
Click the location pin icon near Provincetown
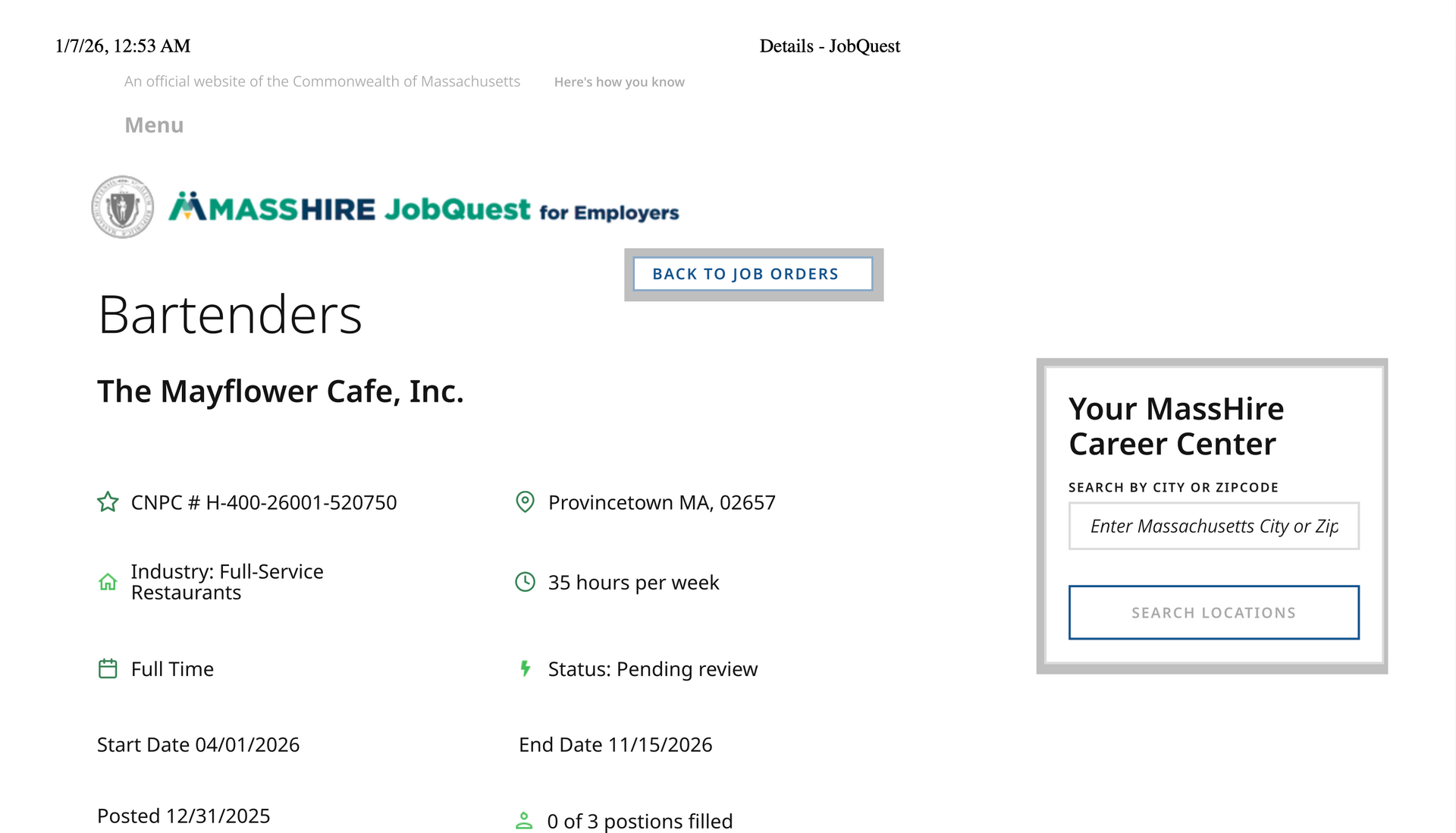coord(525,502)
